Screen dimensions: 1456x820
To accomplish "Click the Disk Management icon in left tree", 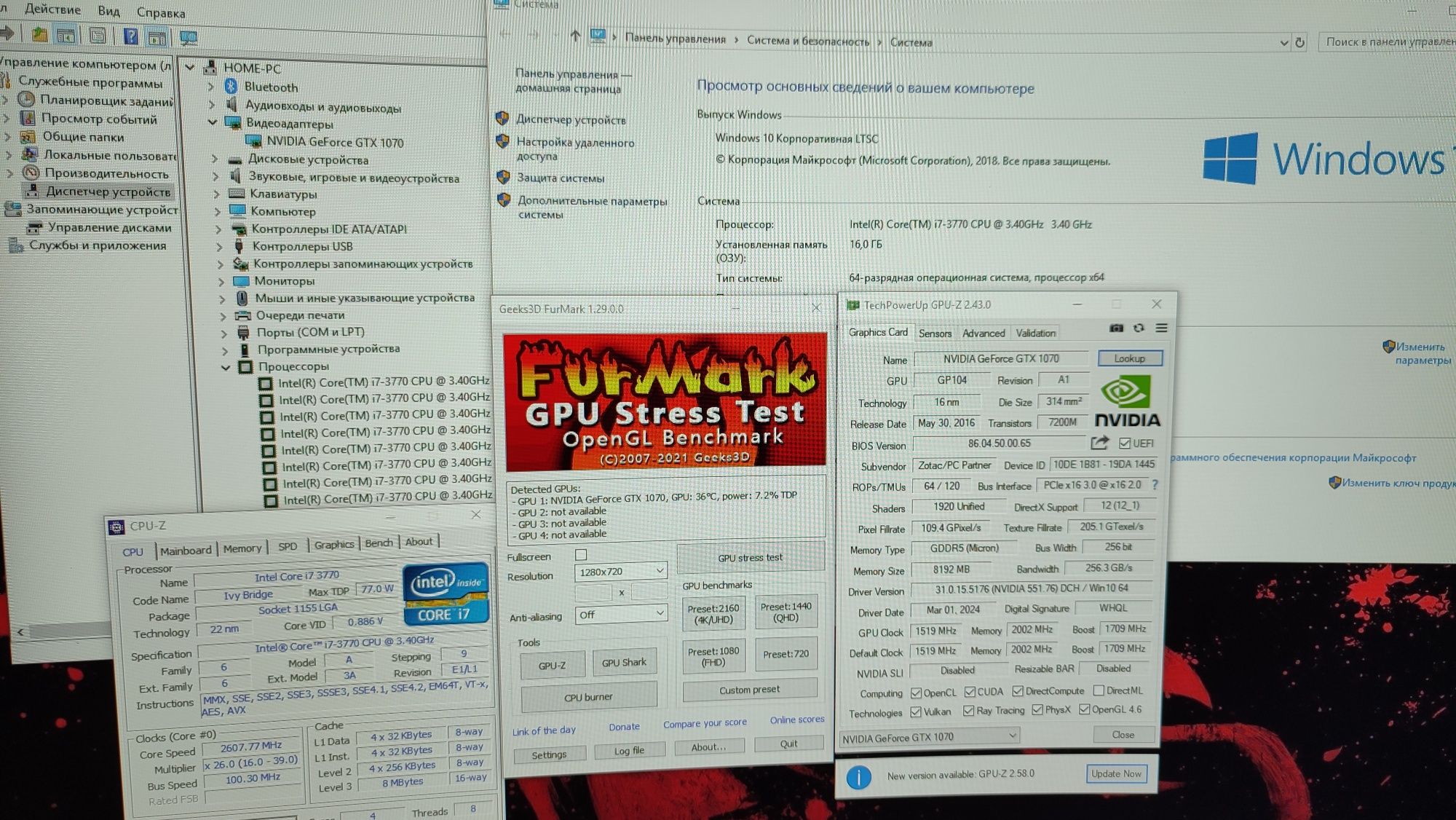I will 34,227.
